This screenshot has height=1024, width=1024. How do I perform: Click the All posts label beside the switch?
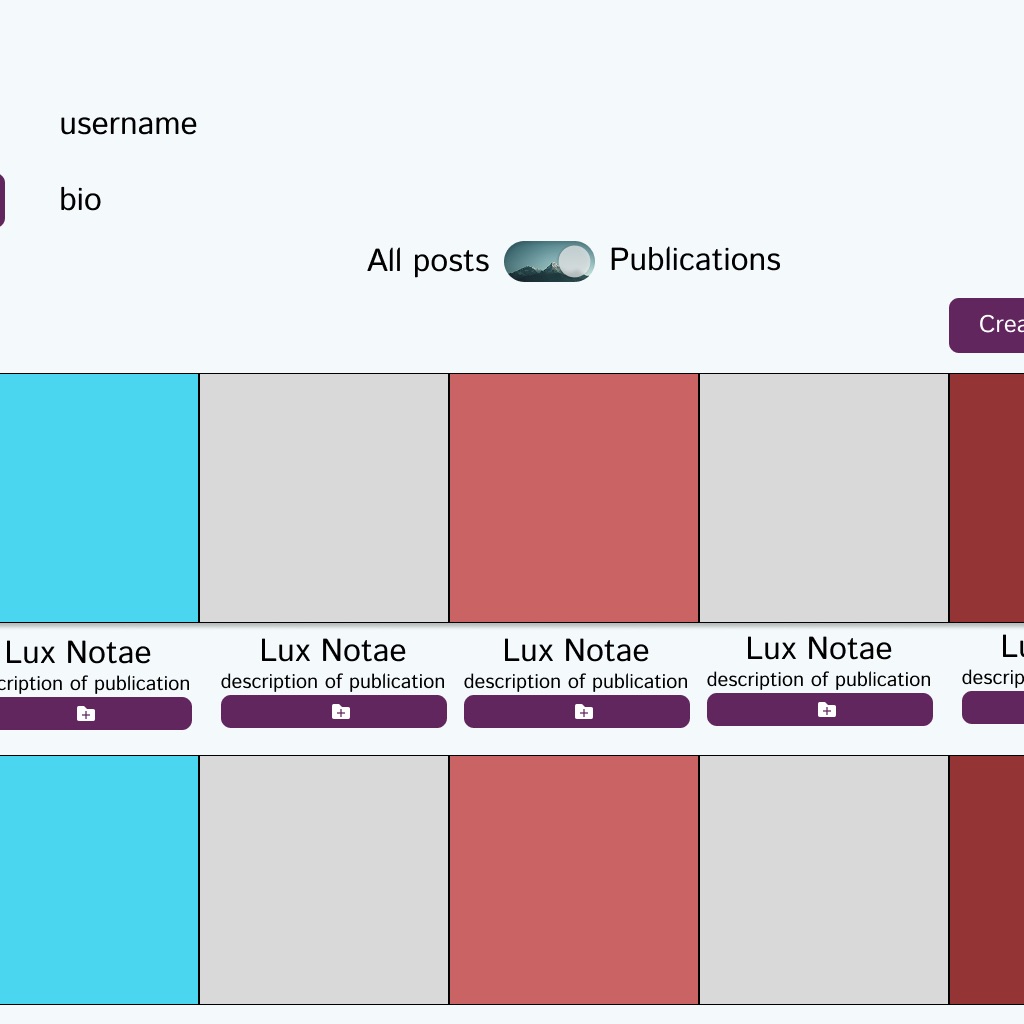coord(428,261)
